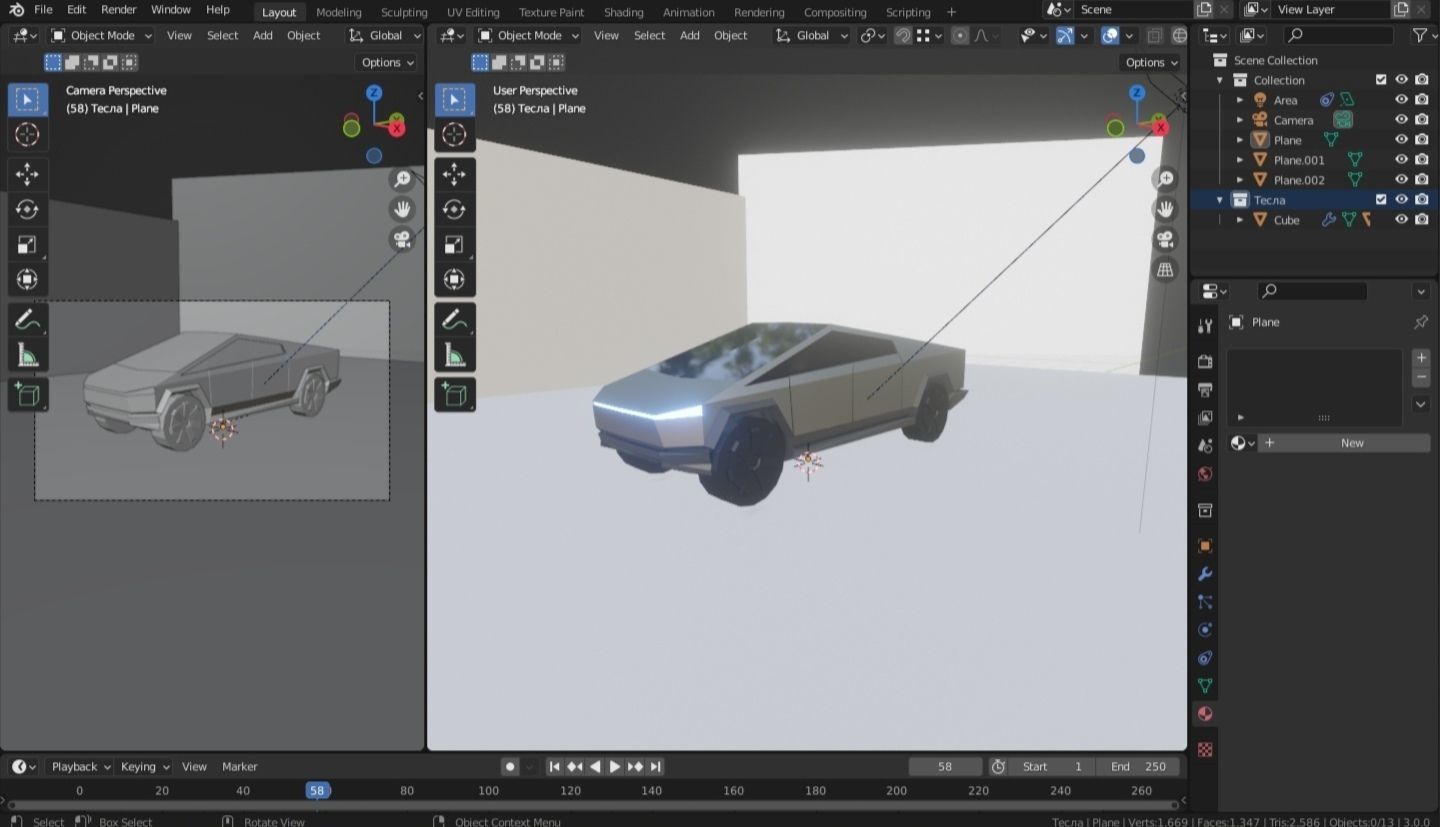Select the Rotate tool in the right viewport toolbar
The image size is (1440, 827).
454,209
